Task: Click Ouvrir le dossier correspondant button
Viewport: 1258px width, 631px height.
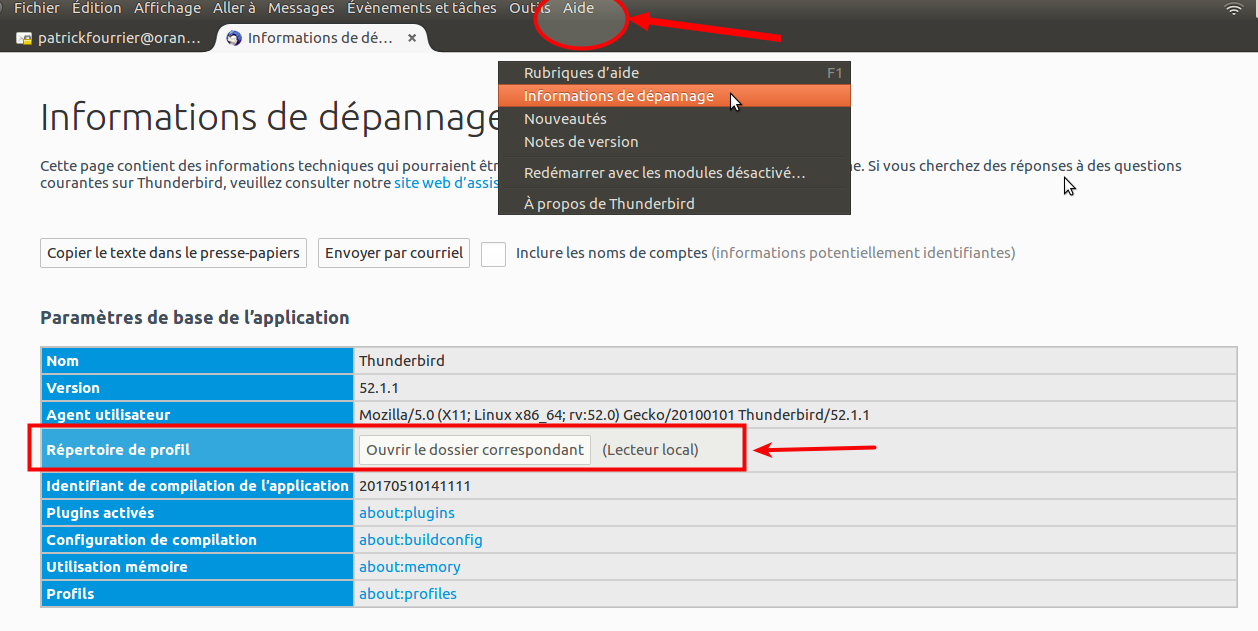Action: pyautogui.click(x=475, y=450)
